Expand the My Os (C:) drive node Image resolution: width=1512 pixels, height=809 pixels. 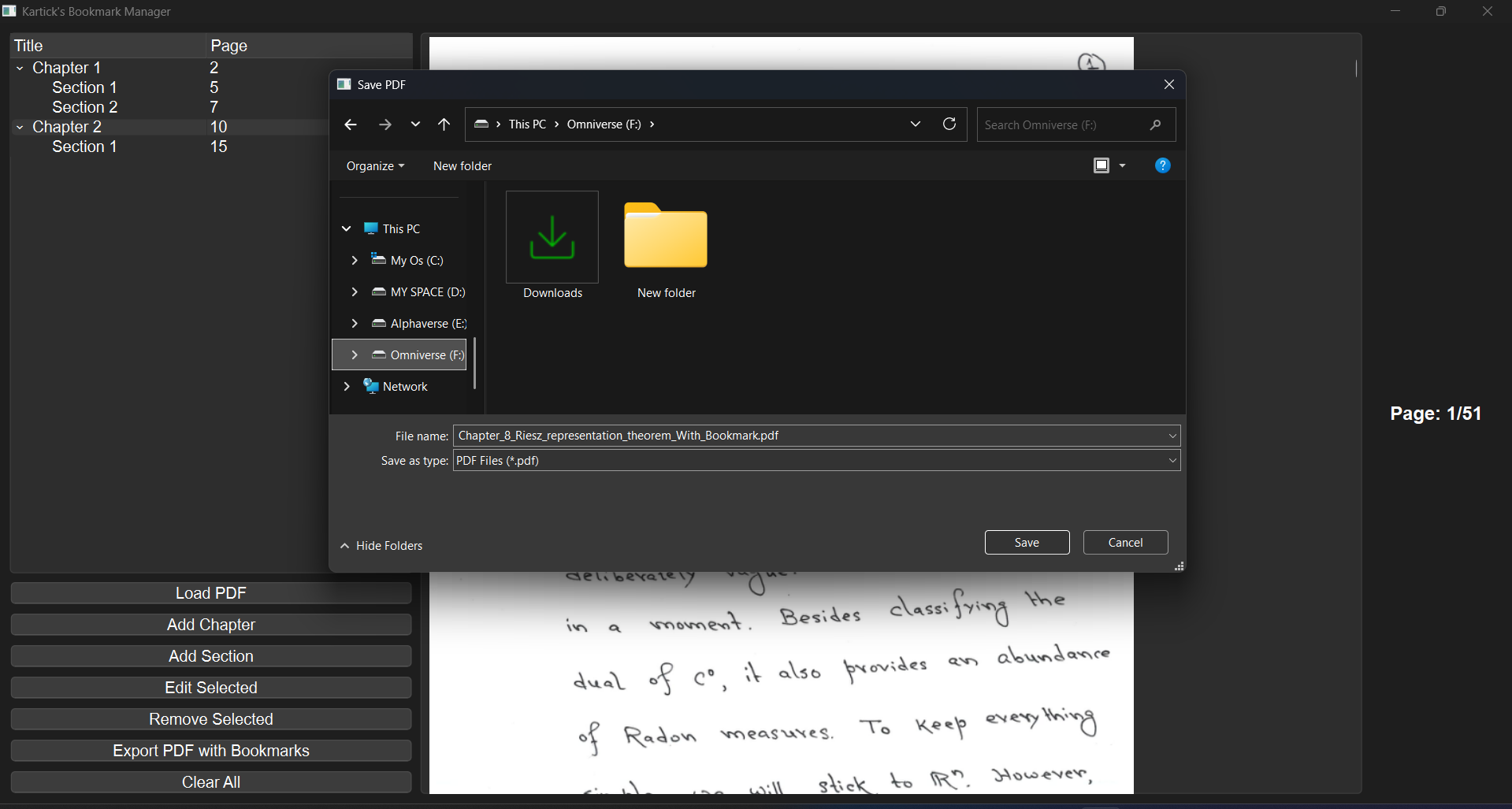(355, 260)
